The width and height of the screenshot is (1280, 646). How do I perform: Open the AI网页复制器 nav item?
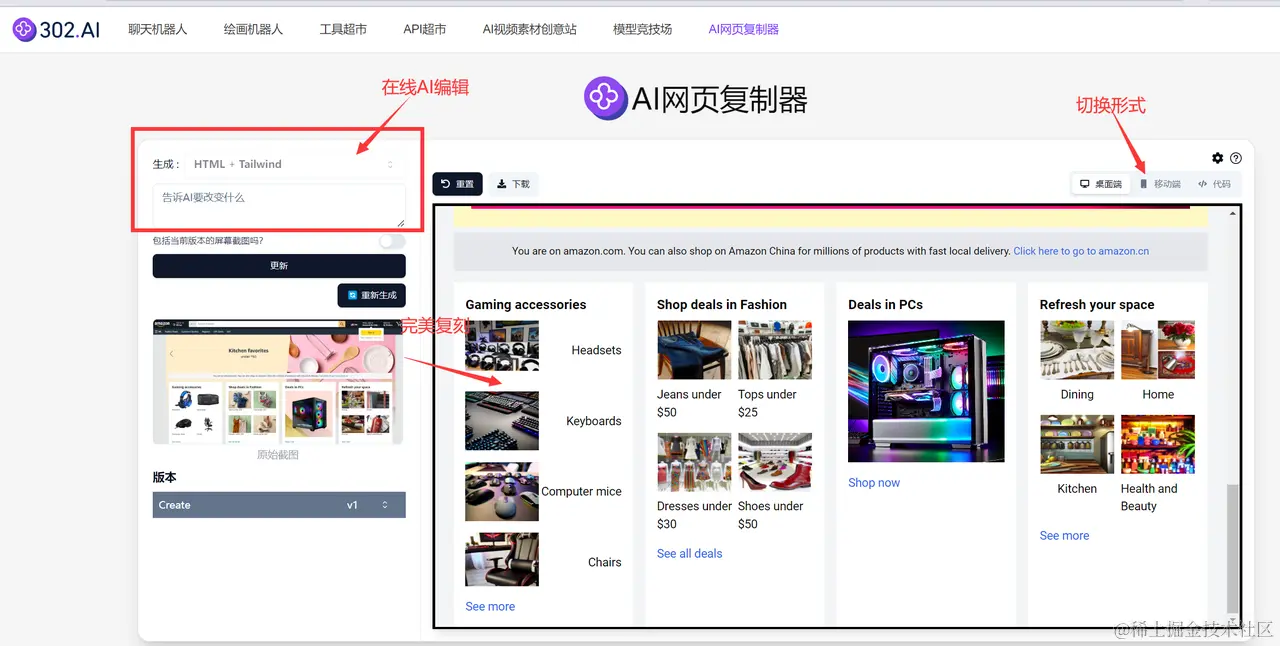pyautogui.click(x=743, y=29)
